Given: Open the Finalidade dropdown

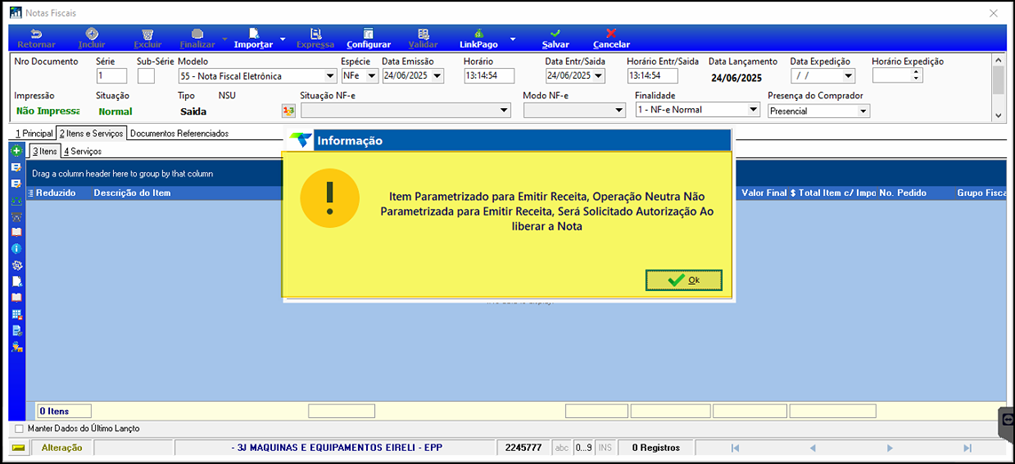Looking at the screenshot, I should click(753, 109).
